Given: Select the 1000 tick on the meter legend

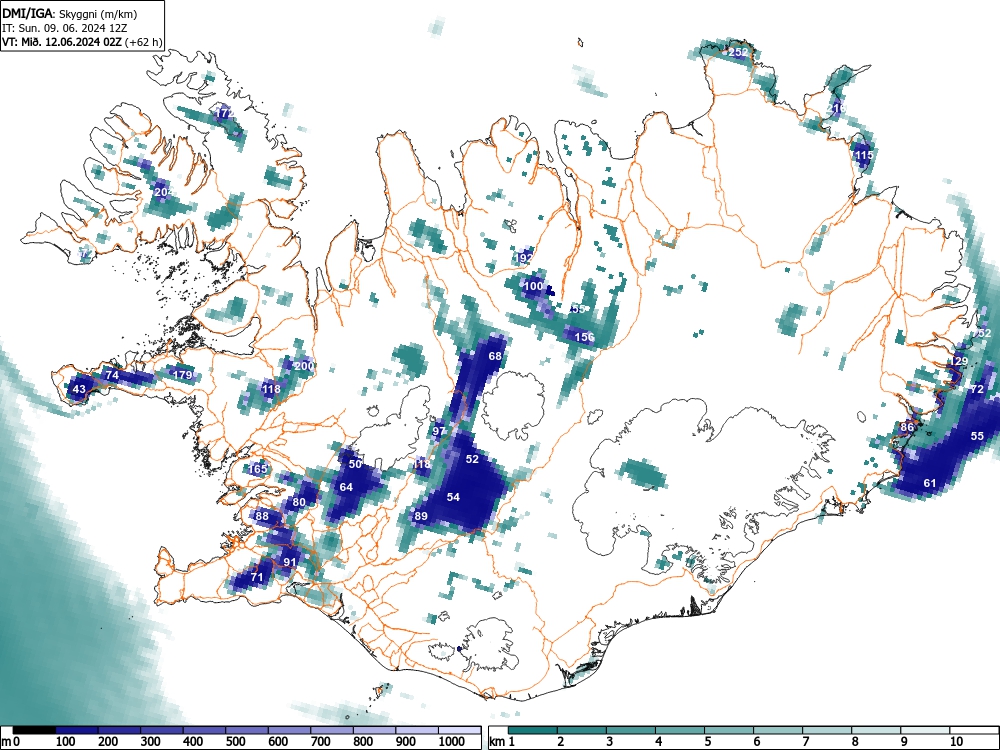Looking at the screenshot, I should (452, 742).
